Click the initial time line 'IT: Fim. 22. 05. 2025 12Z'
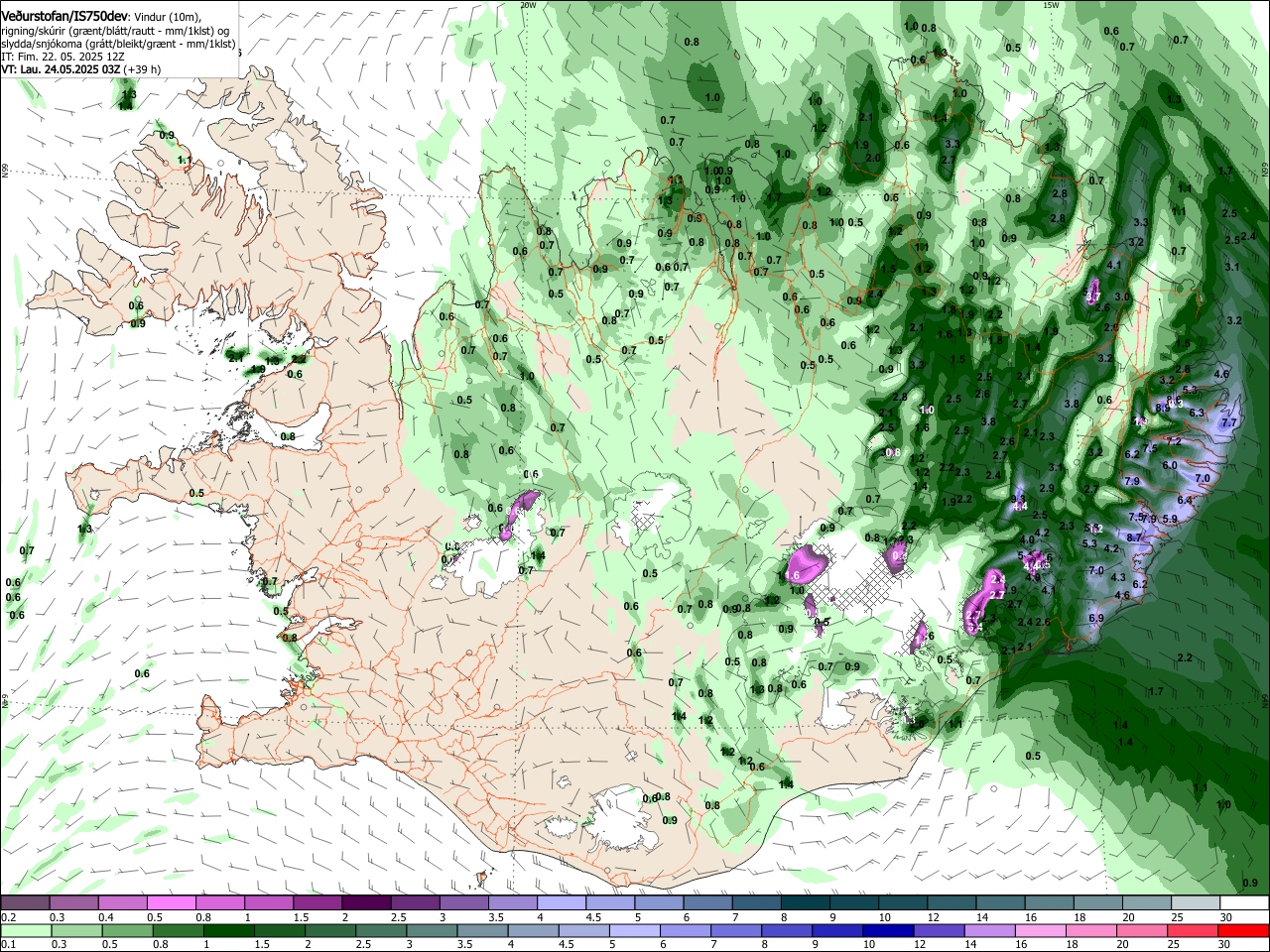1270x952 pixels. [63, 57]
